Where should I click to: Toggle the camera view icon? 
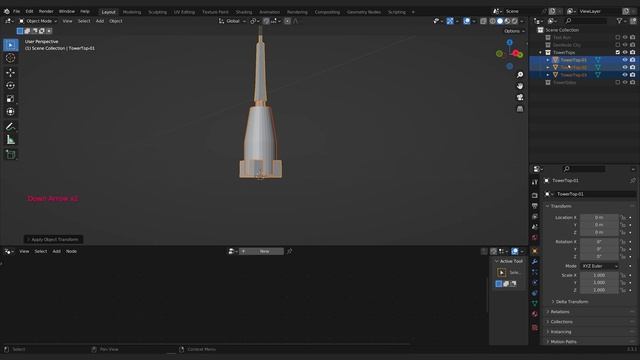pyautogui.click(x=520, y=97)
